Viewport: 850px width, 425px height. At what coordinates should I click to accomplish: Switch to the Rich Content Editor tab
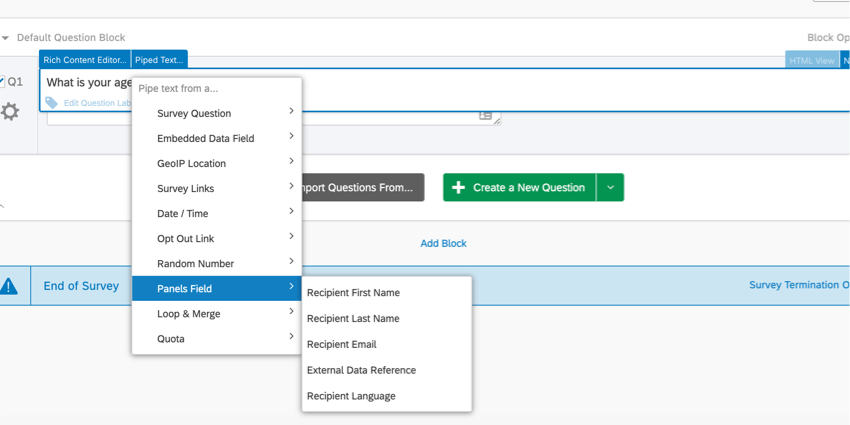click(85, 60)
